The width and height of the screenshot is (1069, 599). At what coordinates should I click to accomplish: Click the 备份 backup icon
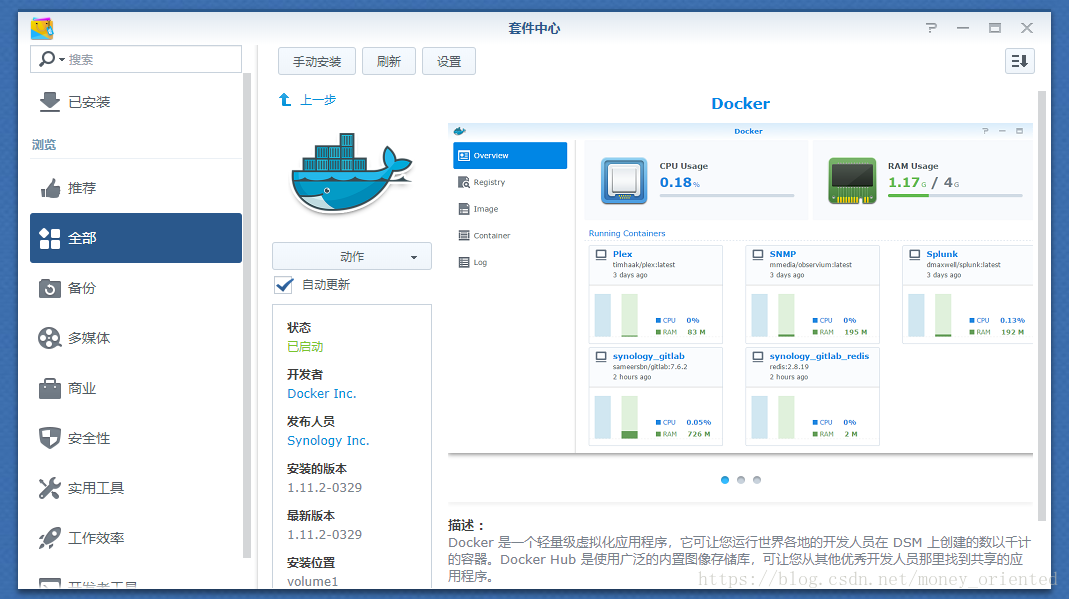pos(50,288)
